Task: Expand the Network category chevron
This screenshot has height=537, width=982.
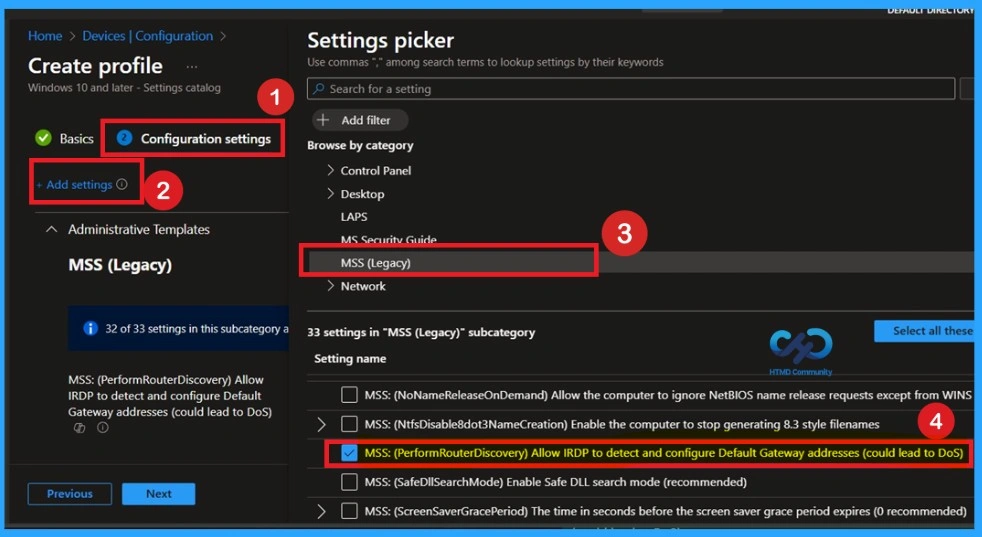Action: tap(331, 286)
